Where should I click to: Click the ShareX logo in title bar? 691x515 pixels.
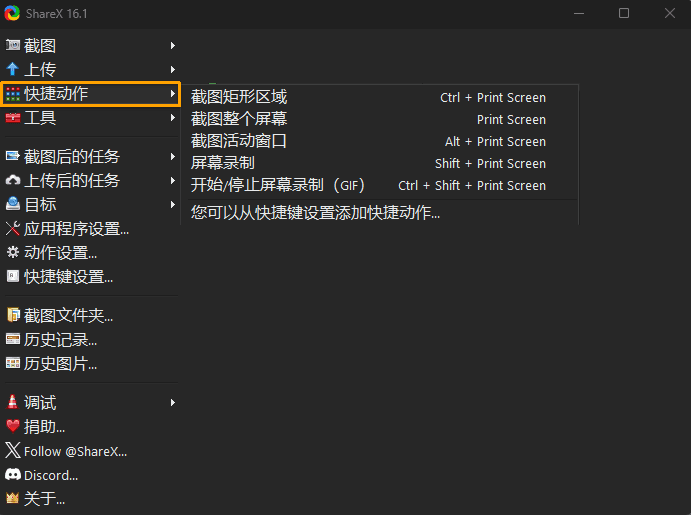pyautogui.click(x=12, y=13)
